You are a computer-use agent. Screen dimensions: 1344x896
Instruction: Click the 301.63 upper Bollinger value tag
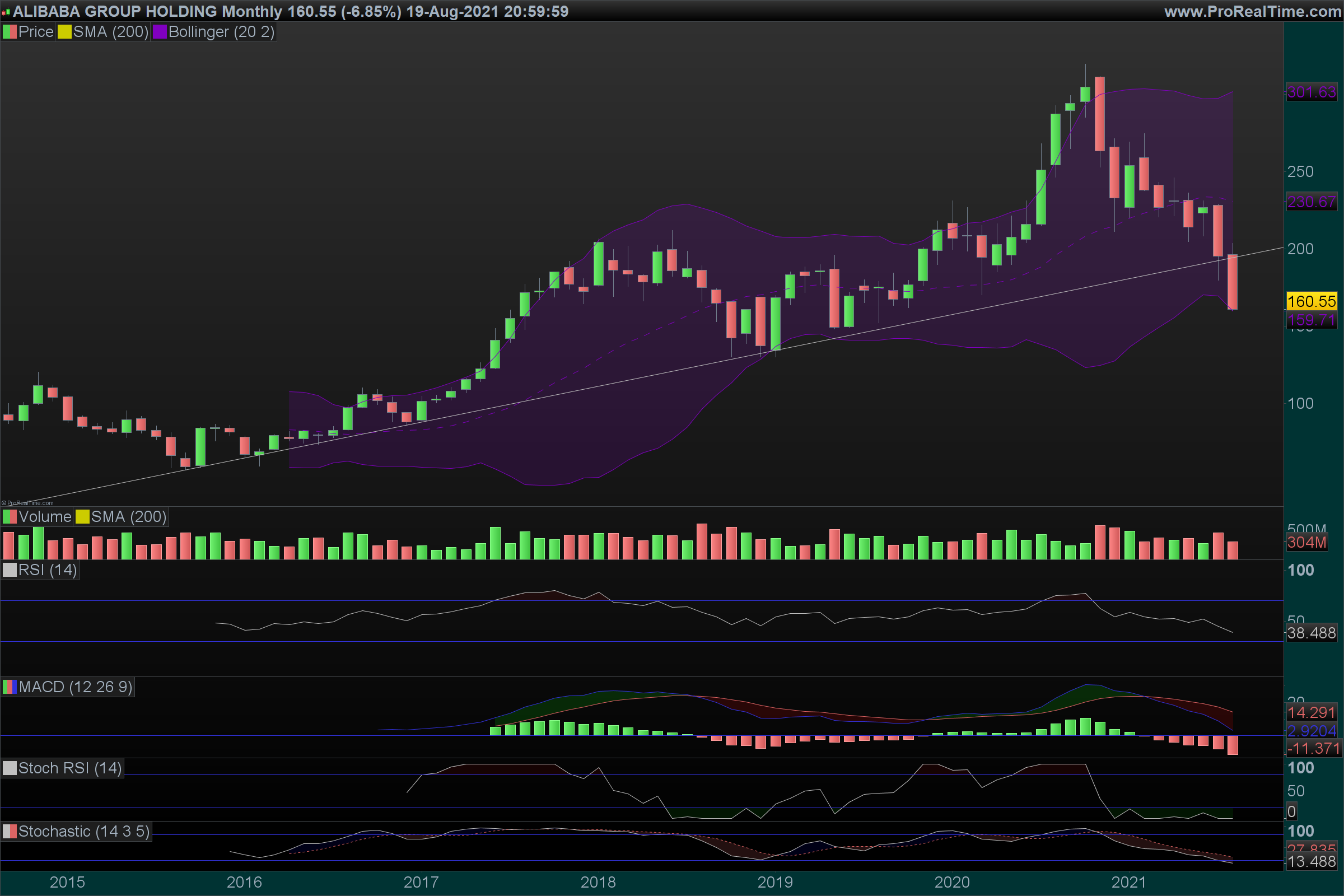1312,92
